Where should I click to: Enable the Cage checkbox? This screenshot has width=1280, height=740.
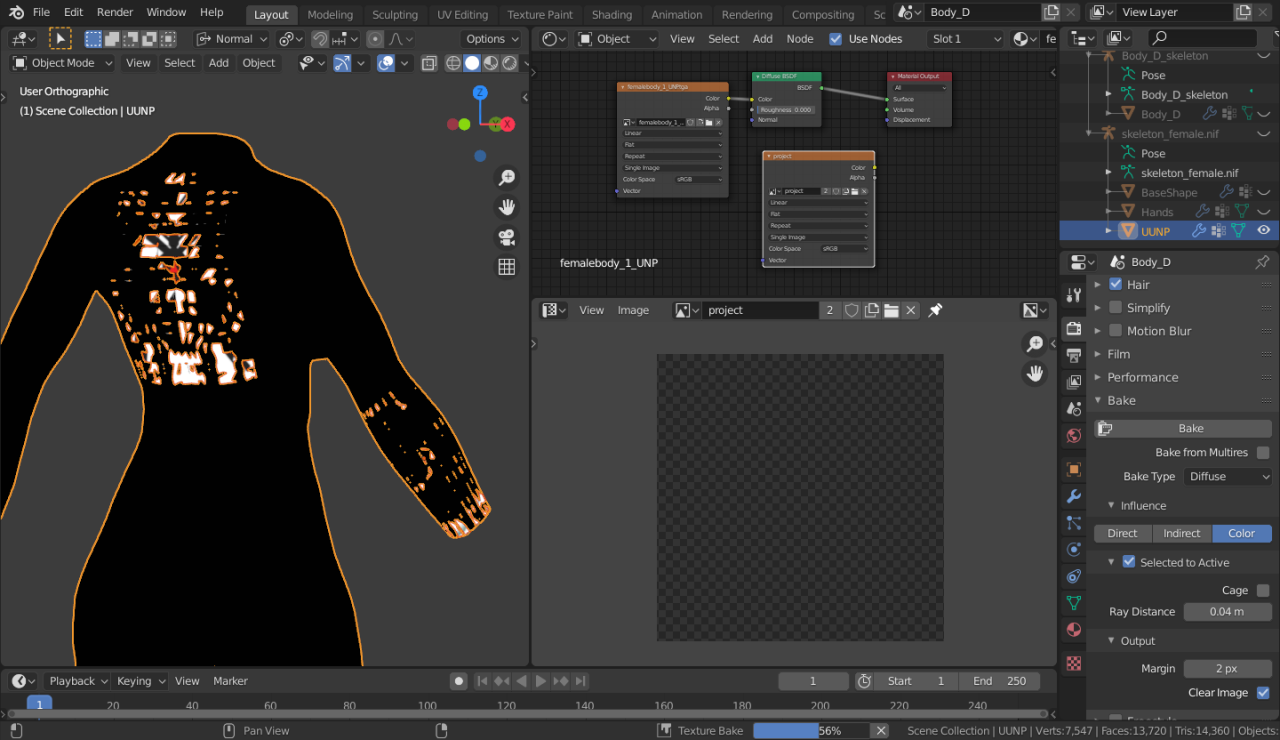point(1263,591)
